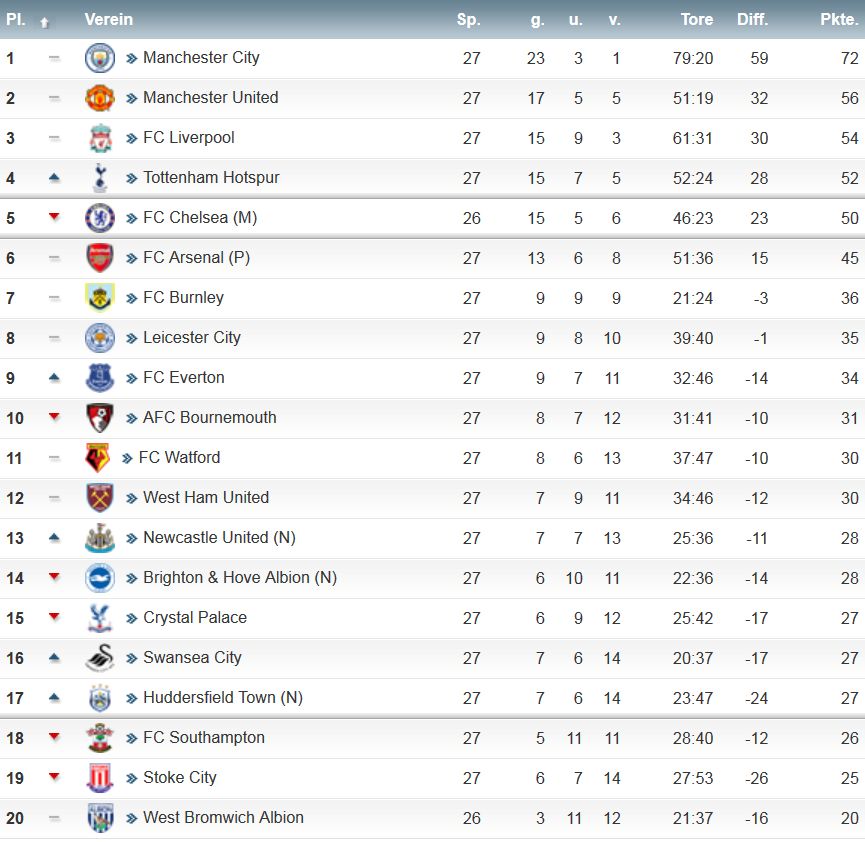This screenshot has height=842, width=865.
Task: Click the Diff. column header
Action: tap(752, 19)
